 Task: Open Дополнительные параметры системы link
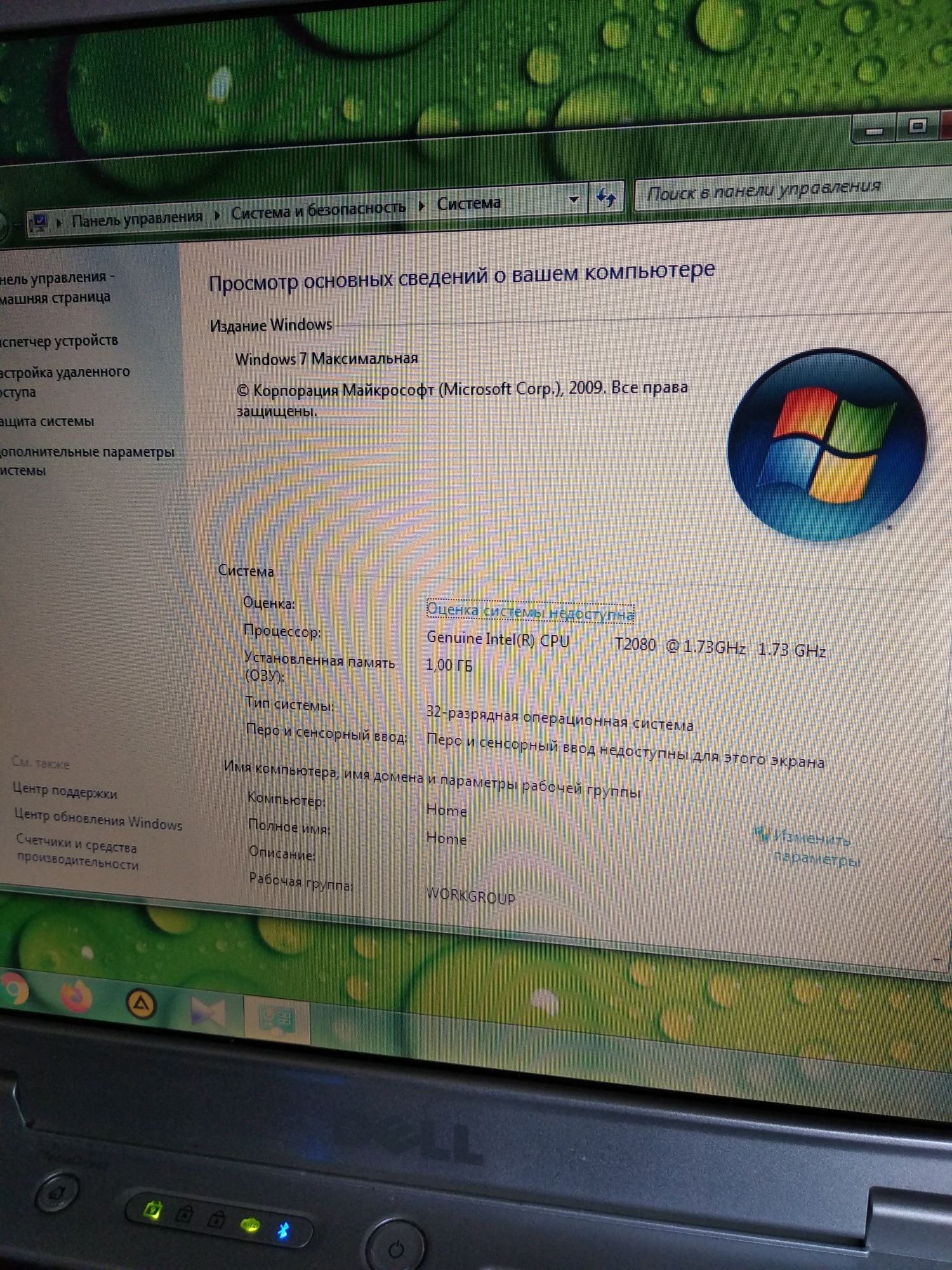87,461
